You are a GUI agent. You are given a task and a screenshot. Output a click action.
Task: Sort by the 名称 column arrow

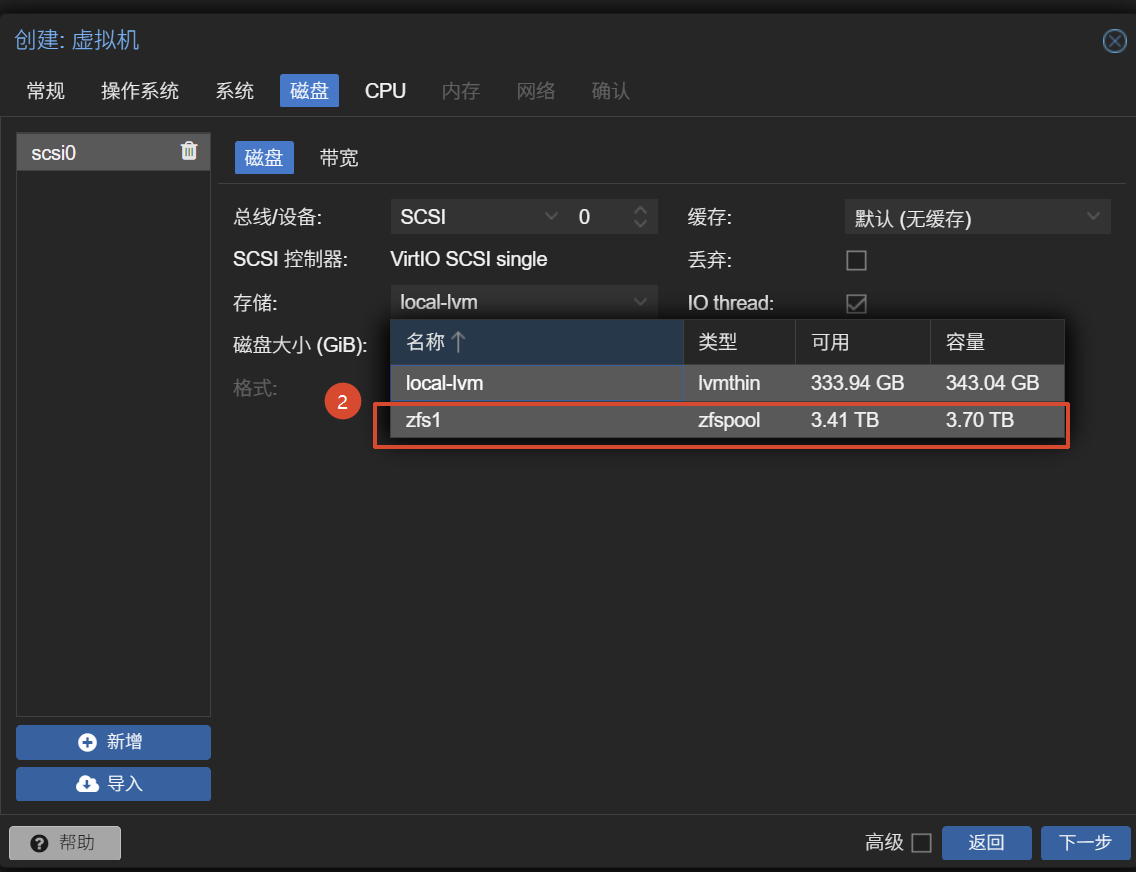(457, 341)
